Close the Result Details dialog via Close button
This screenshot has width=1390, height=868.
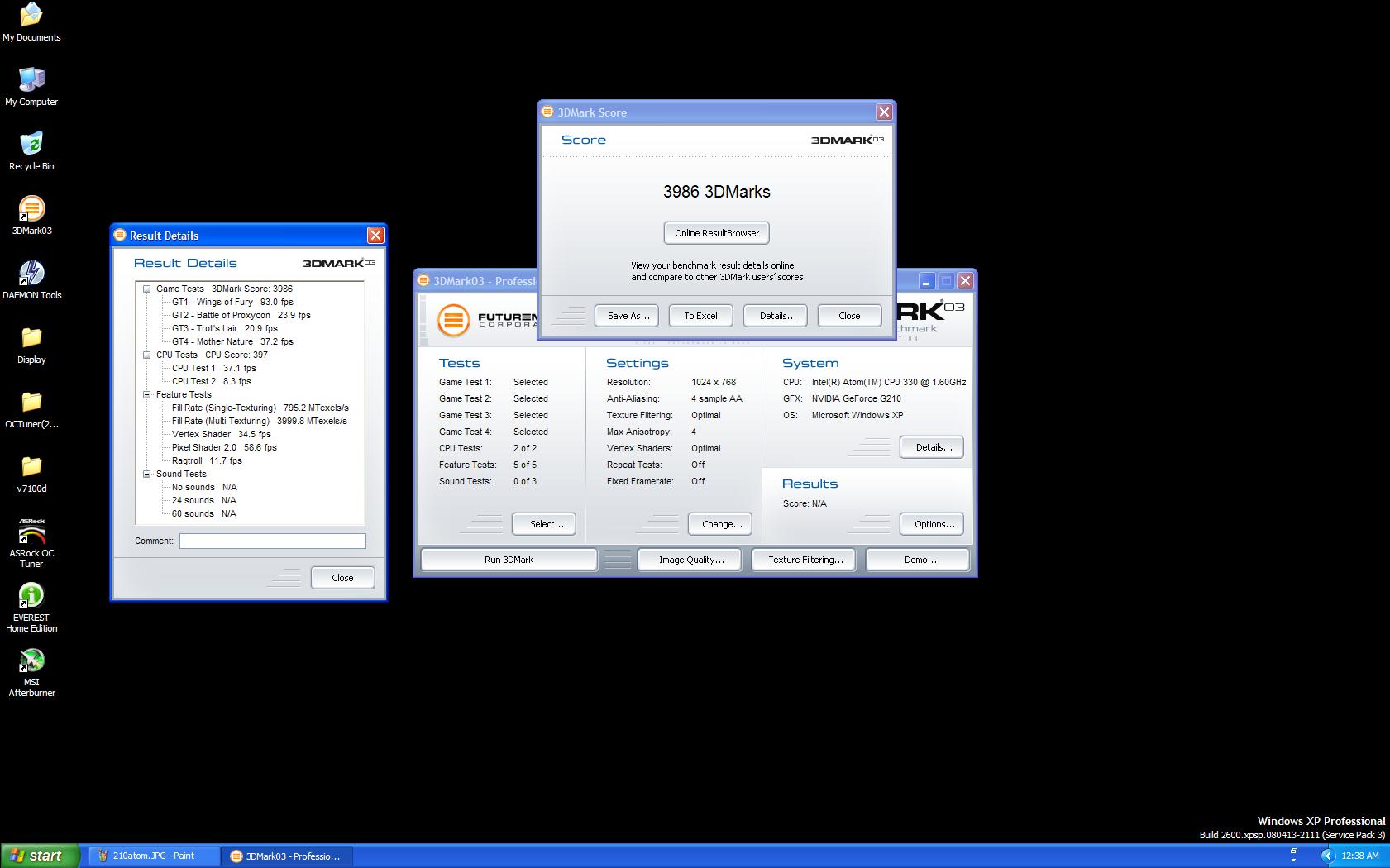coord(342,578)
